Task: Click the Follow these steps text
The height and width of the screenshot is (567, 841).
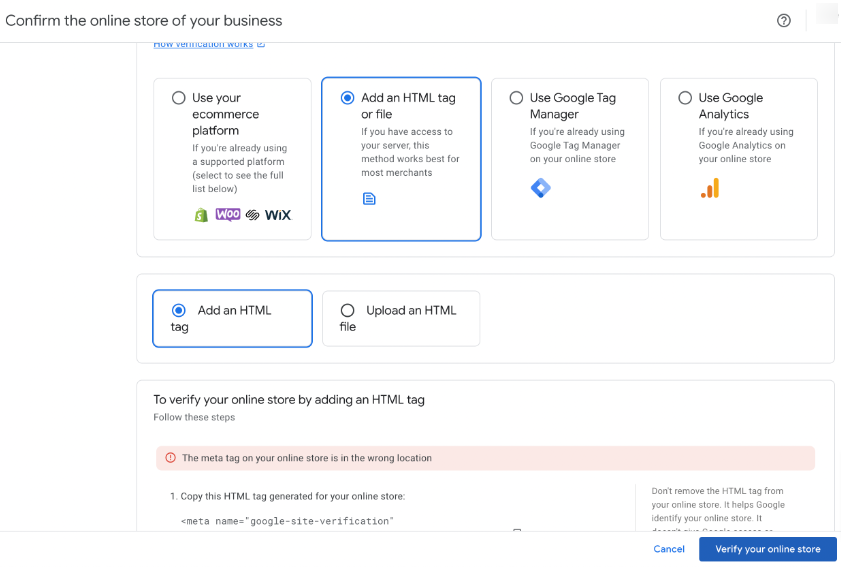Action: click(194, 417)
